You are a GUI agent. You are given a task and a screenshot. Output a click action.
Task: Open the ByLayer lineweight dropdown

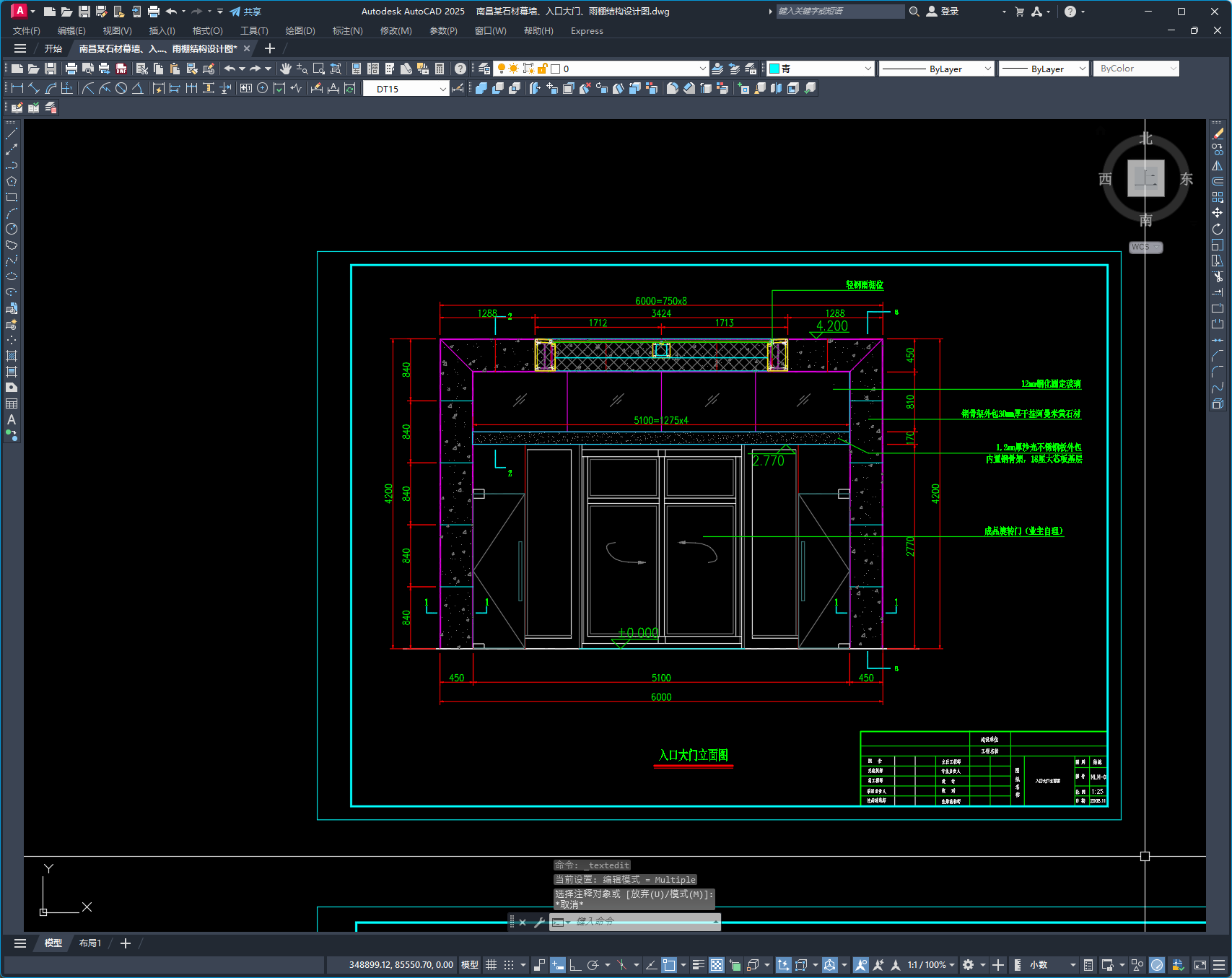pyautogui.click(x=1044, y=69)
